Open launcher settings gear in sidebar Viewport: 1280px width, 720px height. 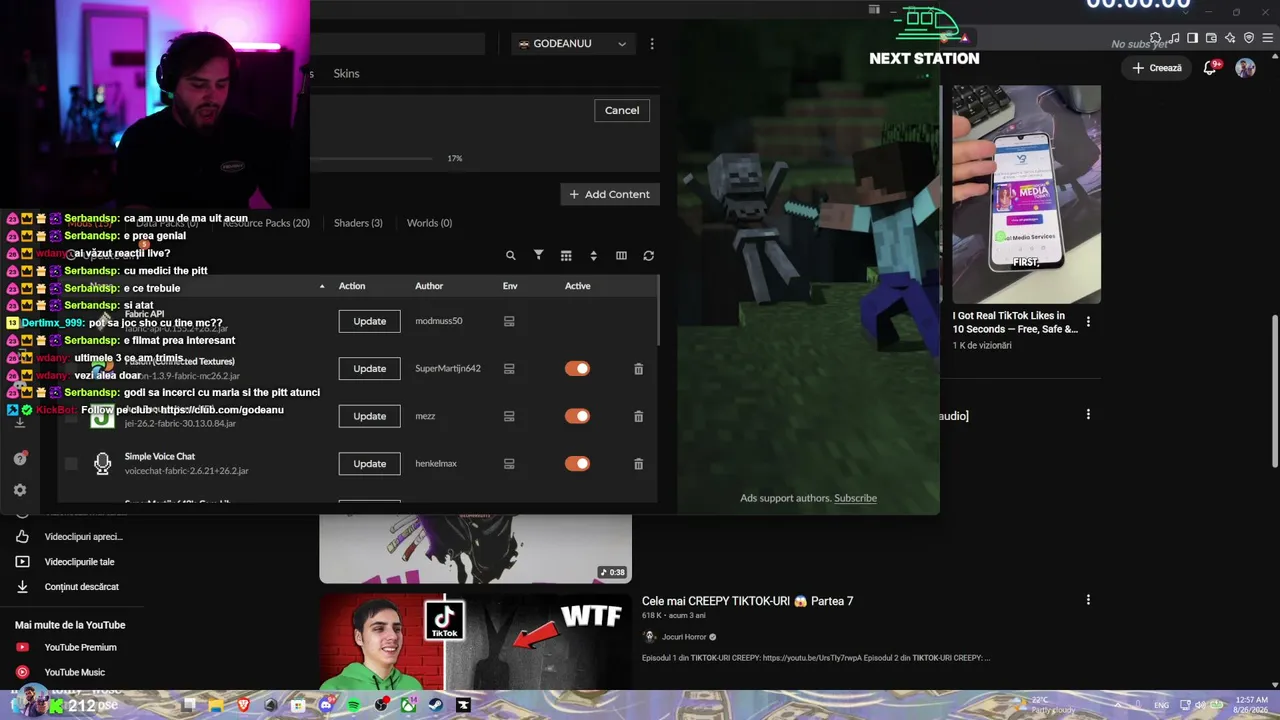(x=20, y=490)
